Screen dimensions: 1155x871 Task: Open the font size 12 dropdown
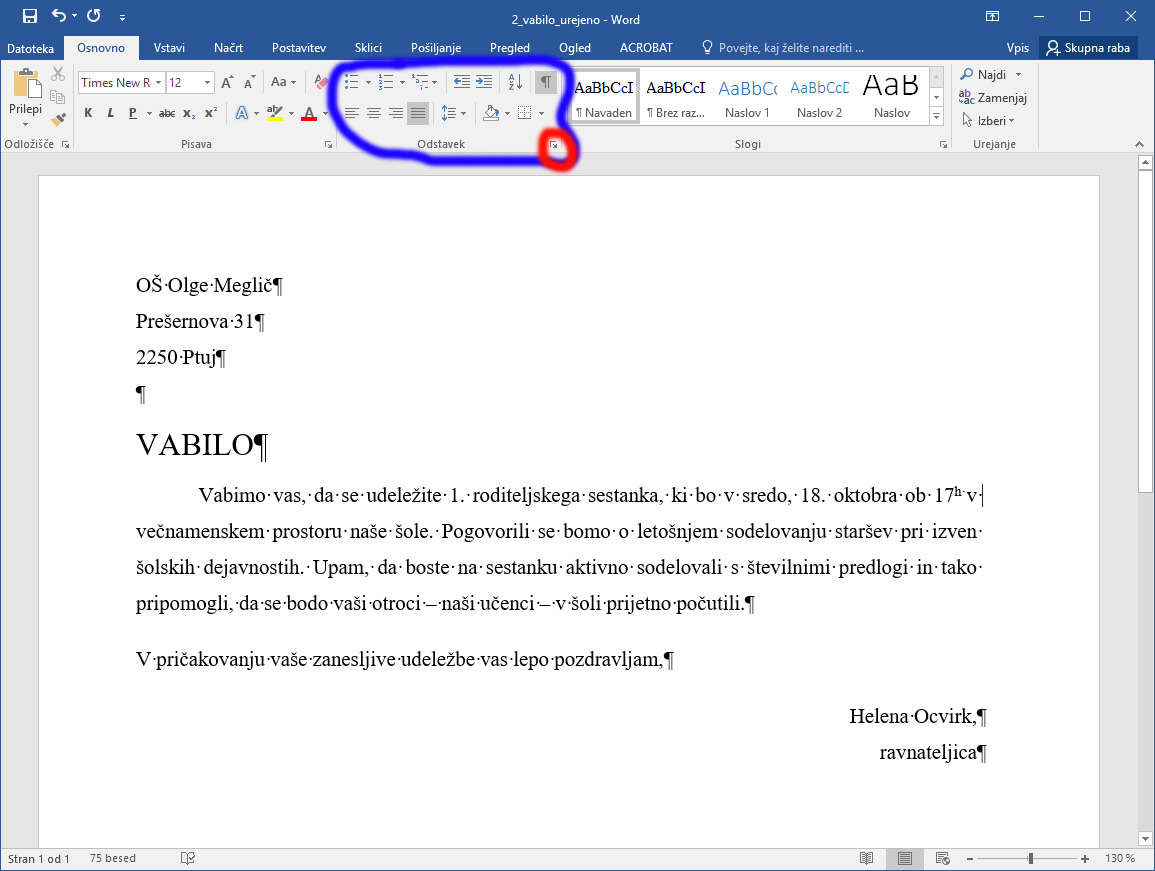click(207, 83)
